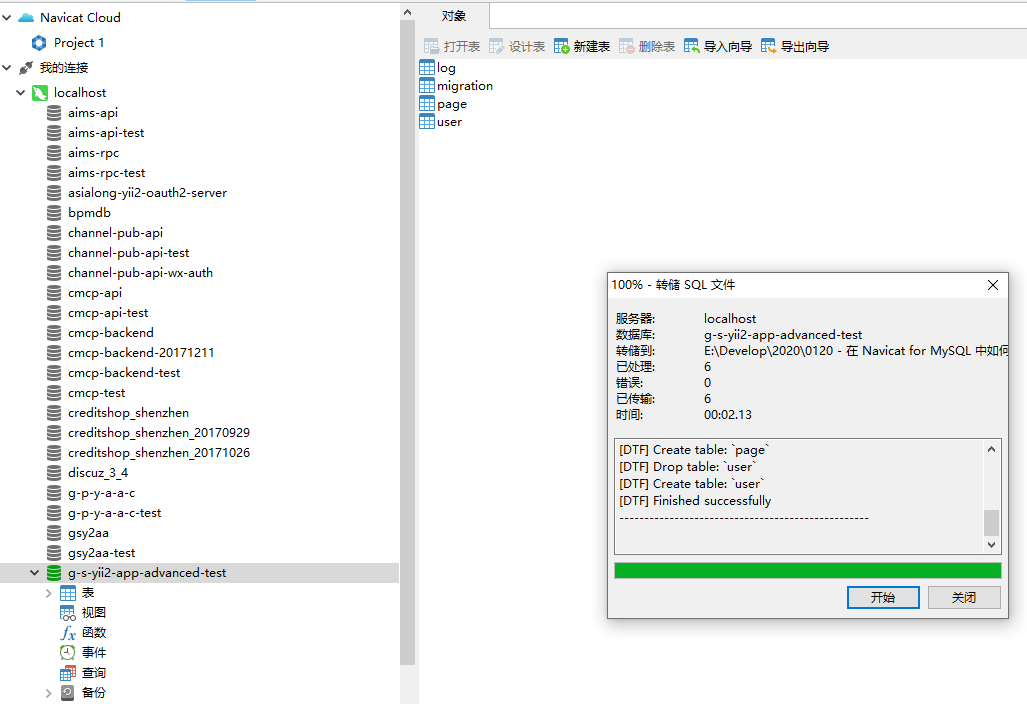Select the g-p-y-a-a-c database
The height and width of the screenshot is (704, 1027).
point(102,493)
